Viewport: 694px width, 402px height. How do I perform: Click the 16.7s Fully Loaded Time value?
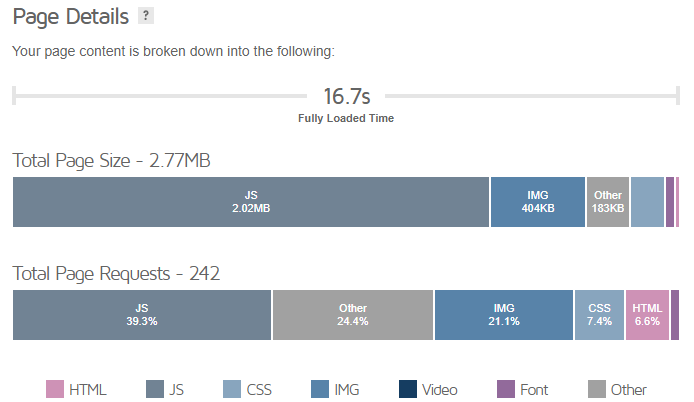point(347,97)
